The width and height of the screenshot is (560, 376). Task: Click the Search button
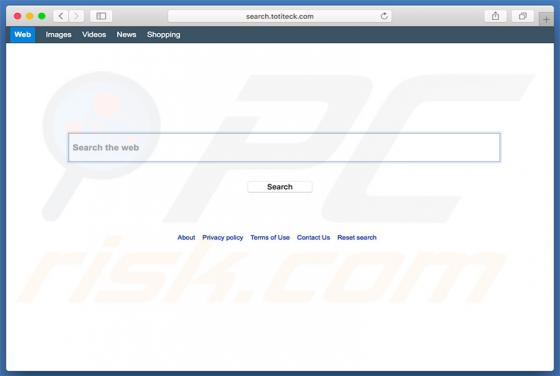[x=280, y=187]
